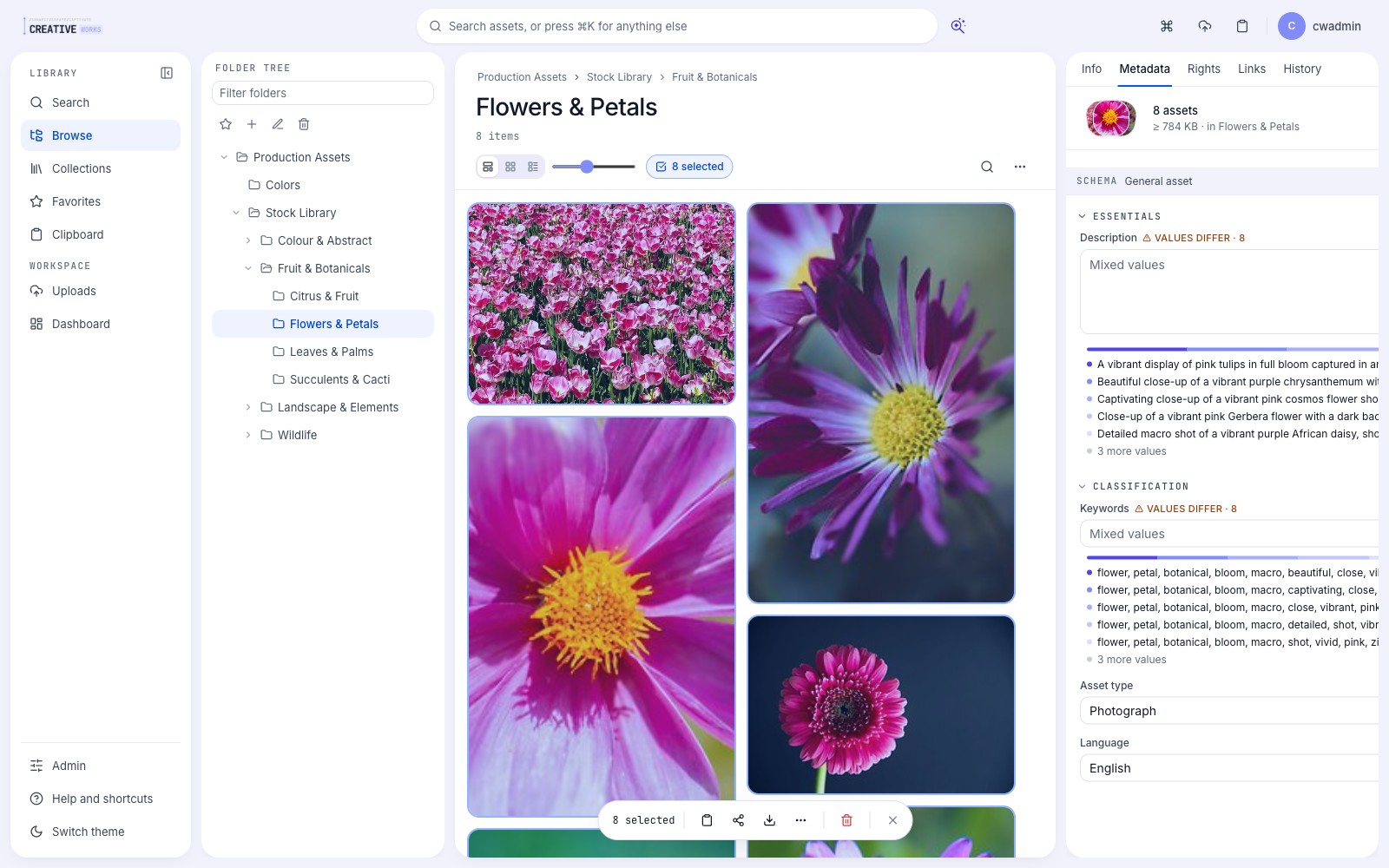The image size is (1389, 868).
Task: Switch to the Rights tab
Action: click(x=1203, y=69)
